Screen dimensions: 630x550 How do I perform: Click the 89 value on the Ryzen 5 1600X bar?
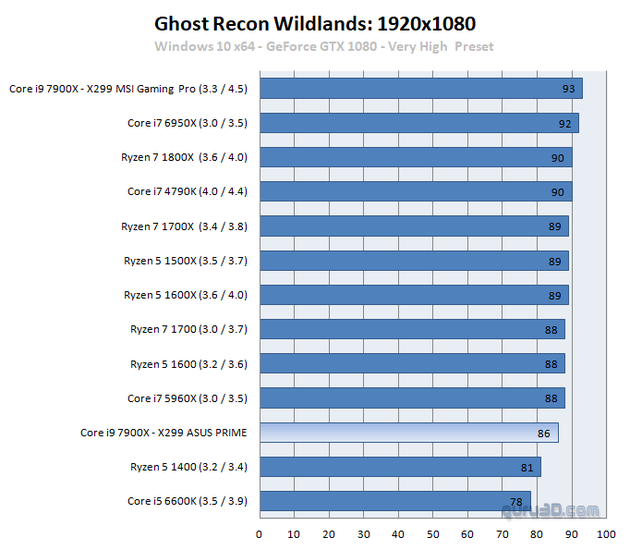pos(555,296)
